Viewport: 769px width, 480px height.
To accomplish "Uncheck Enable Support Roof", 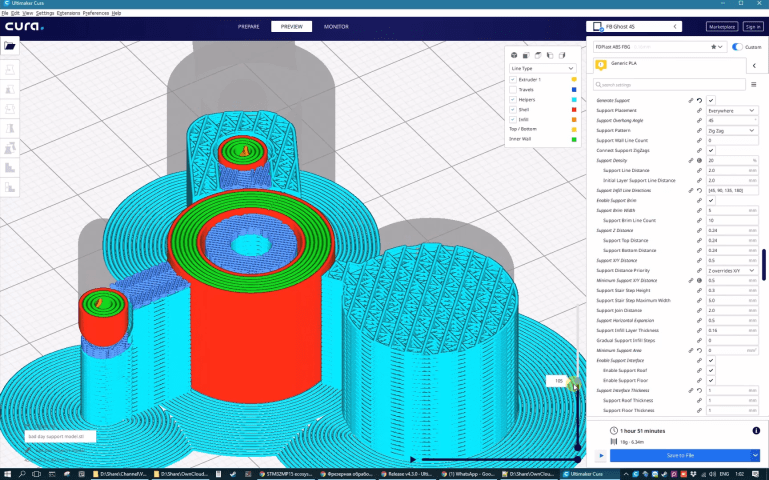I will point(711,371).
